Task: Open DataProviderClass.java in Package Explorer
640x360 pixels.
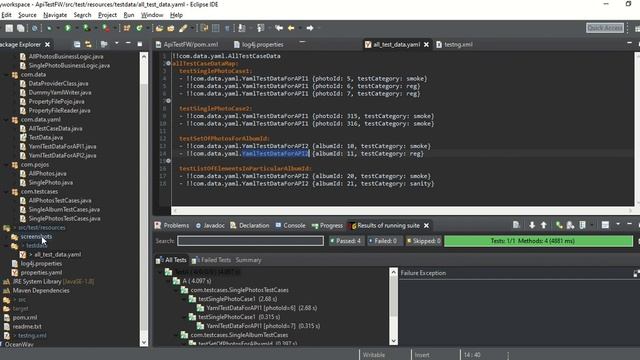Action: pos(58,83)
